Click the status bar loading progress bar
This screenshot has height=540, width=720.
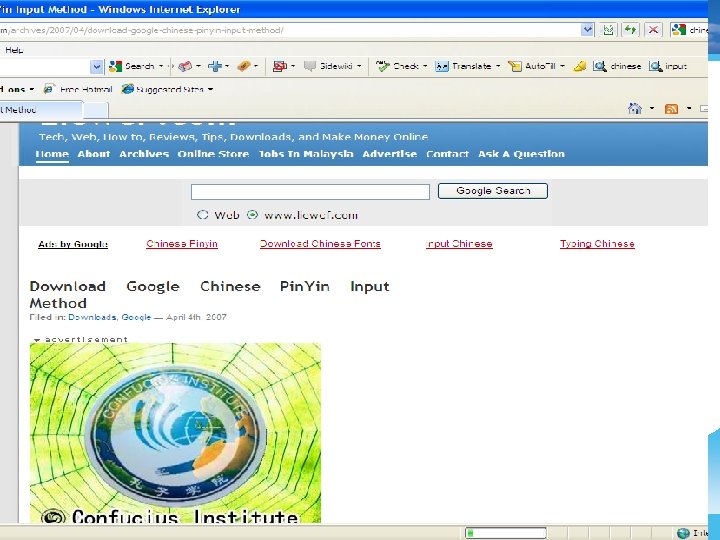tap(506, 533)
